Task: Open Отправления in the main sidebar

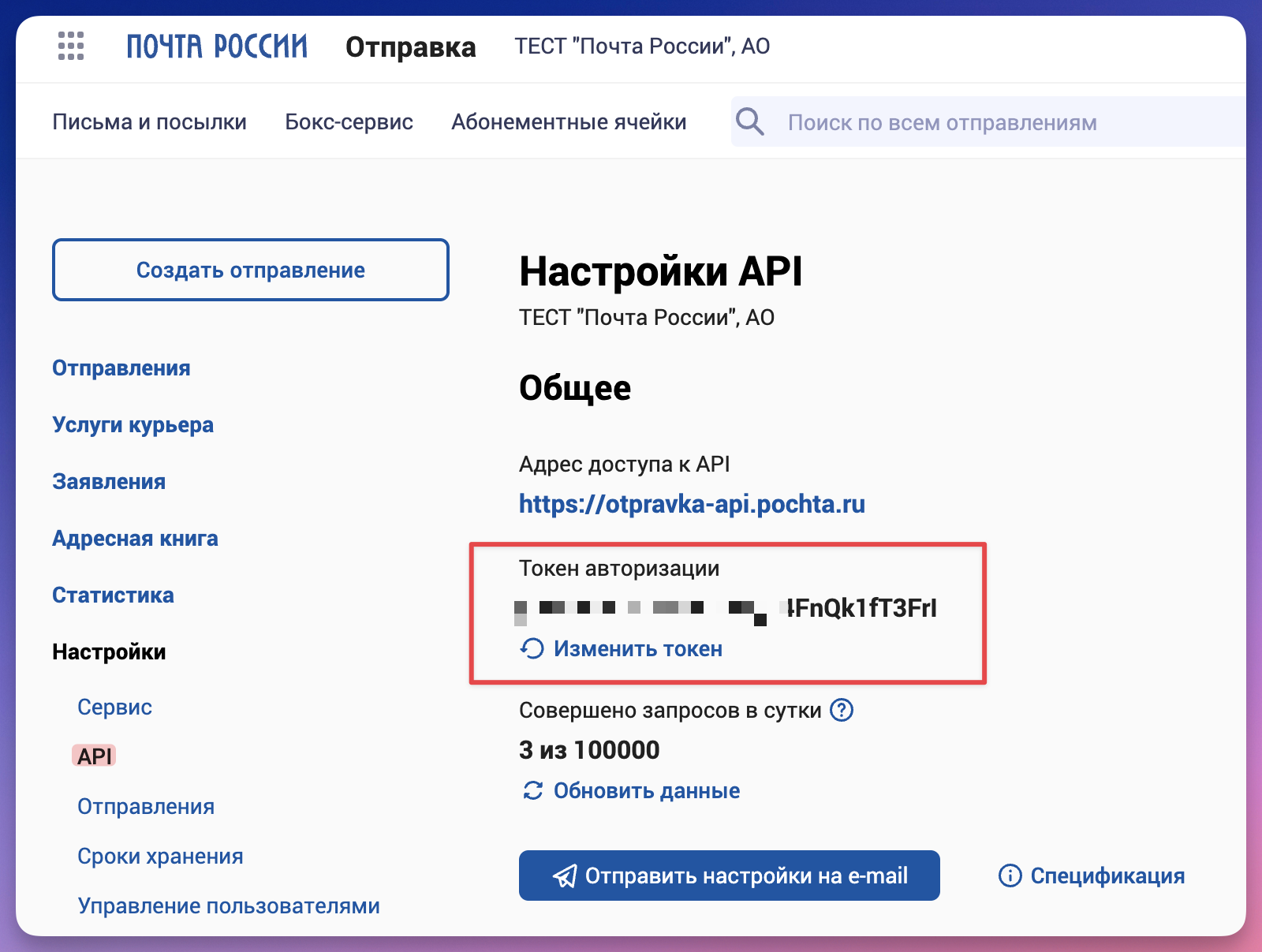Action: click(x=121, y=368)
